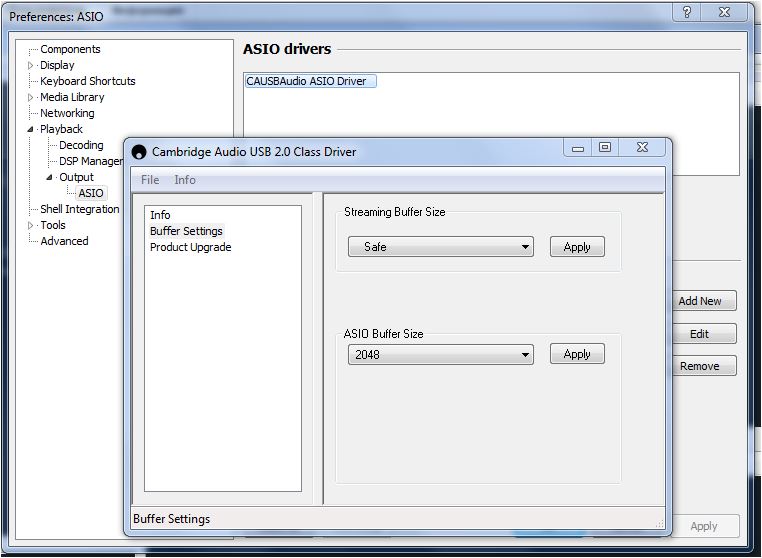Click the Cambridge Audio driver window icon
This screenshot has width=762, height=558.
pyautogui.click(x=139, y=152)
